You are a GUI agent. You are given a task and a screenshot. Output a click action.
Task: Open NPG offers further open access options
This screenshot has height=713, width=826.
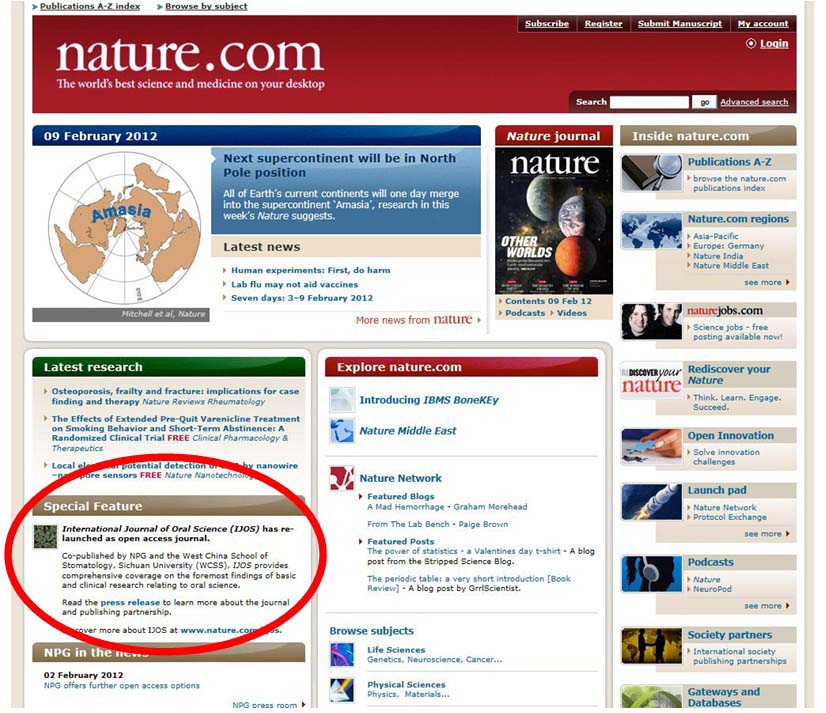pyautogui.click(x=122, y=686)
